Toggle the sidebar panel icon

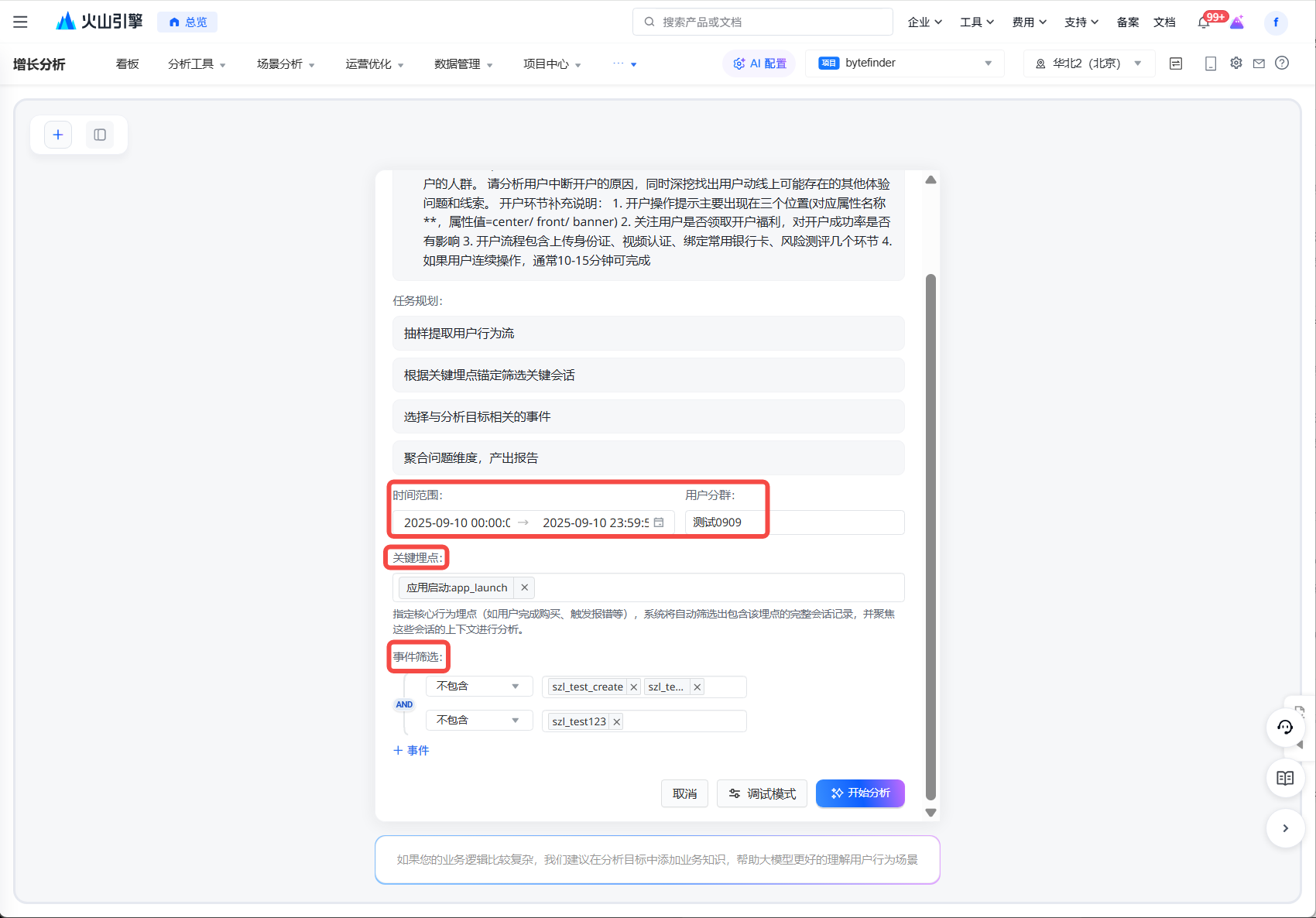point(100,135)
